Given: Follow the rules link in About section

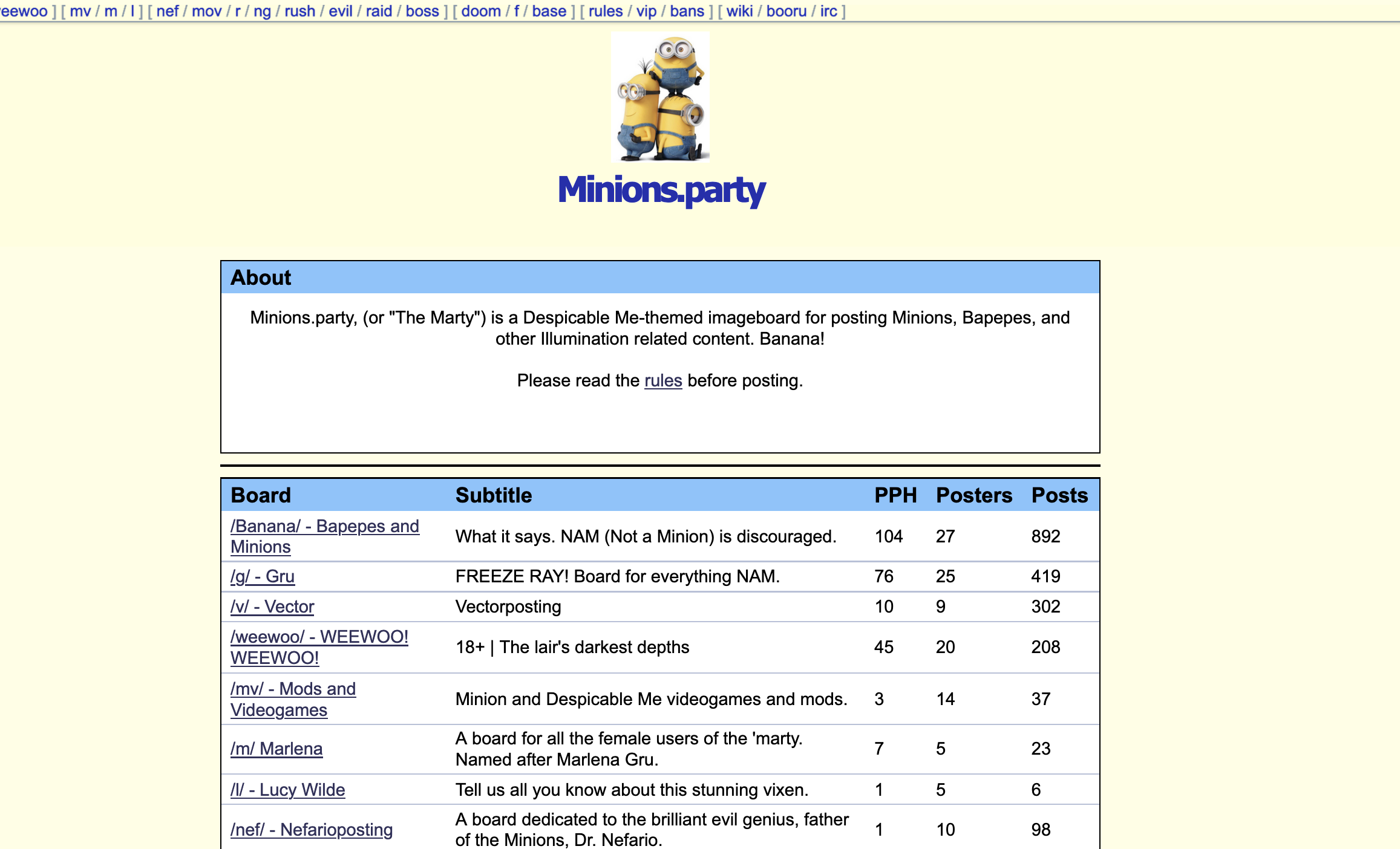Looking at the screenshot, I should [663, 380].
